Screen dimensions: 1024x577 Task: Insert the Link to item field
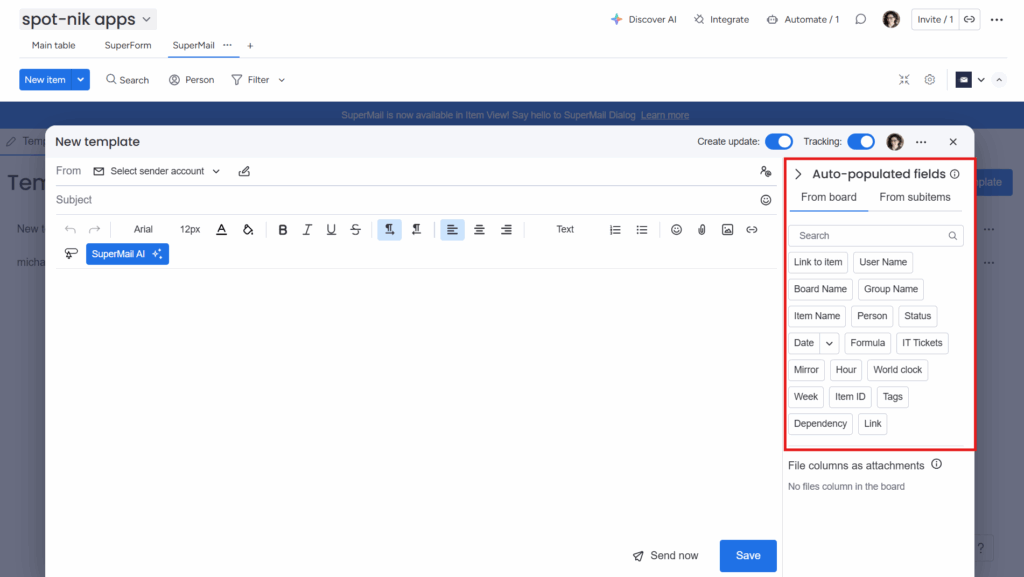[818, 262]
